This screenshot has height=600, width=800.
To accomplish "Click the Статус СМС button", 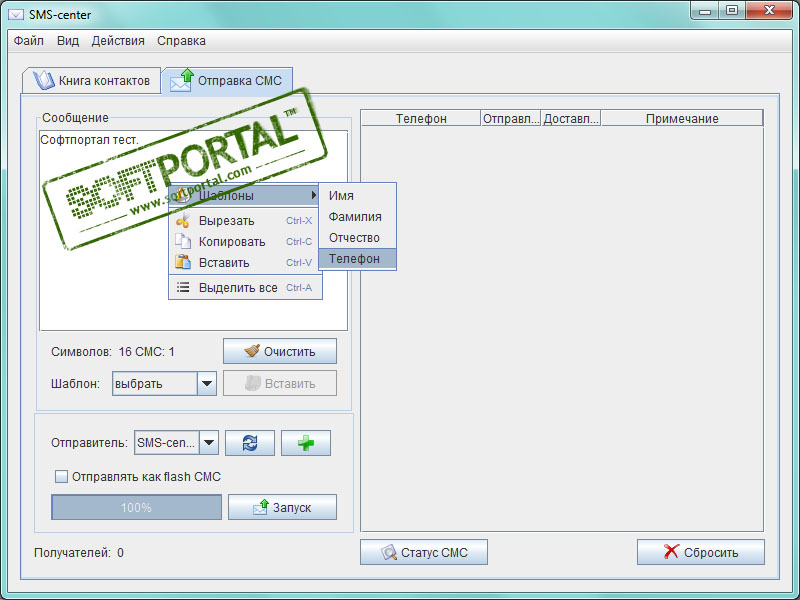I will pos(423,552).
